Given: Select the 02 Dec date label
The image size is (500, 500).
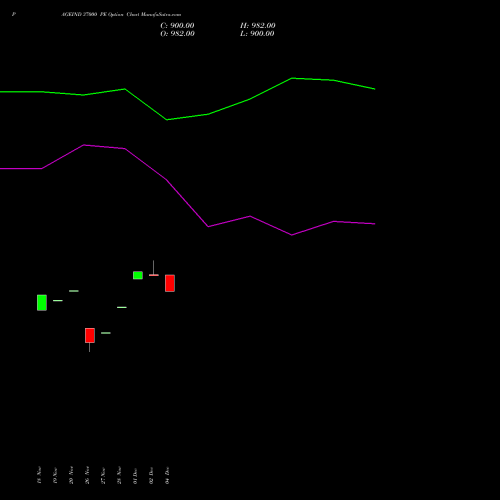Looking at the screenshot, I should tap(151, 475).
